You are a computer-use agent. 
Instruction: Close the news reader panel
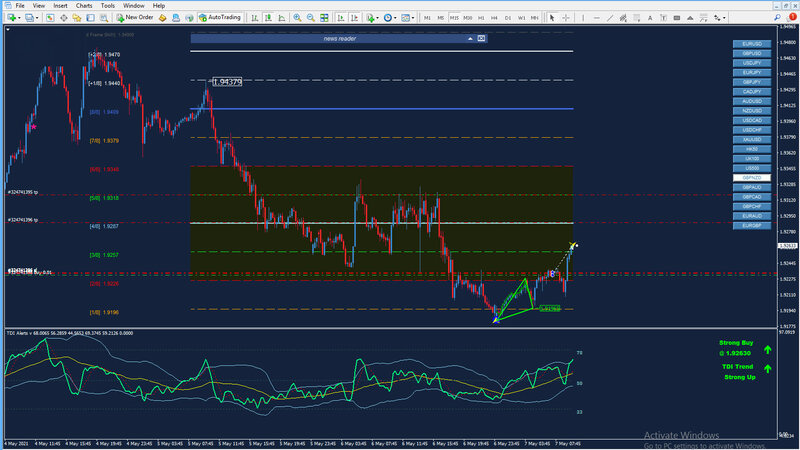pos(481,38)
